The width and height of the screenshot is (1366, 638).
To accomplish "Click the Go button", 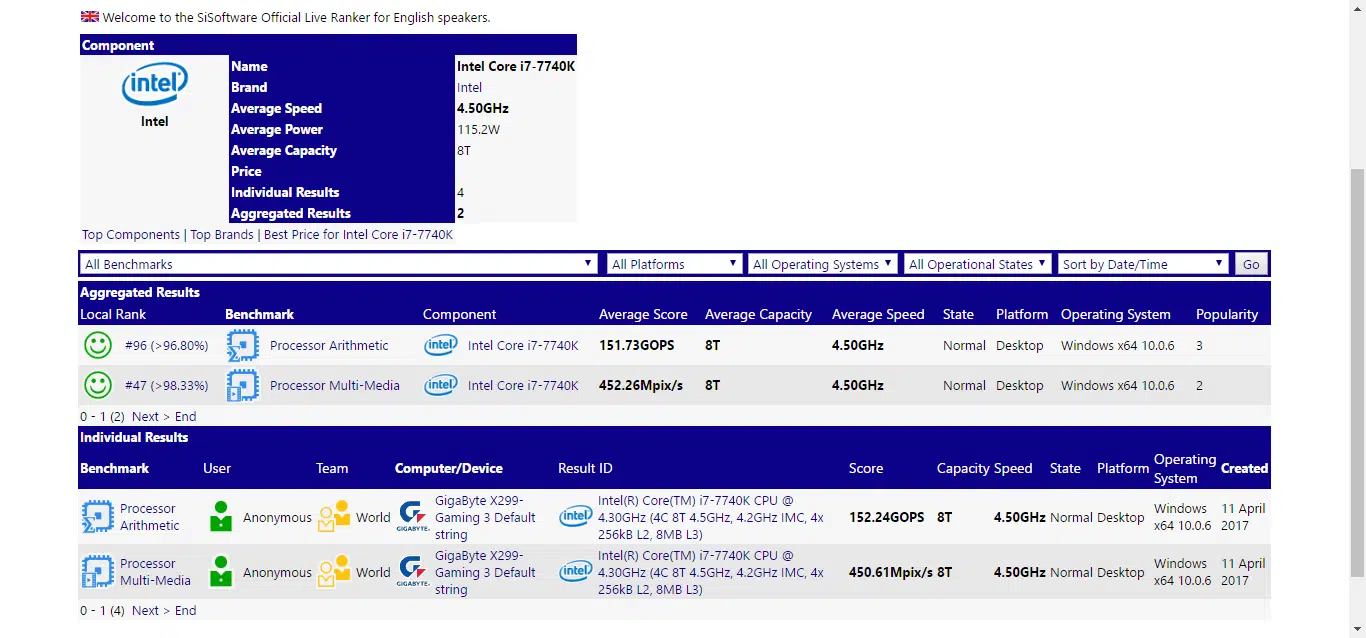I will click(x=1251, y=264).
